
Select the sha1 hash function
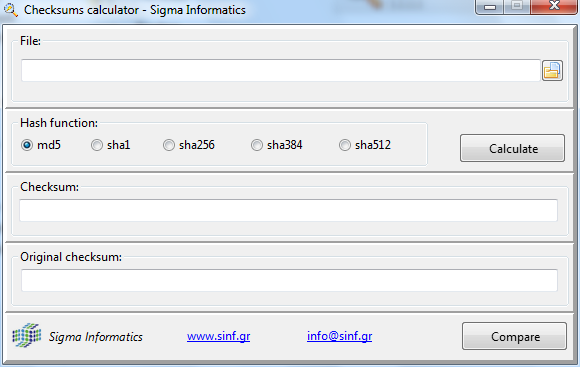[x=111, y=145]
